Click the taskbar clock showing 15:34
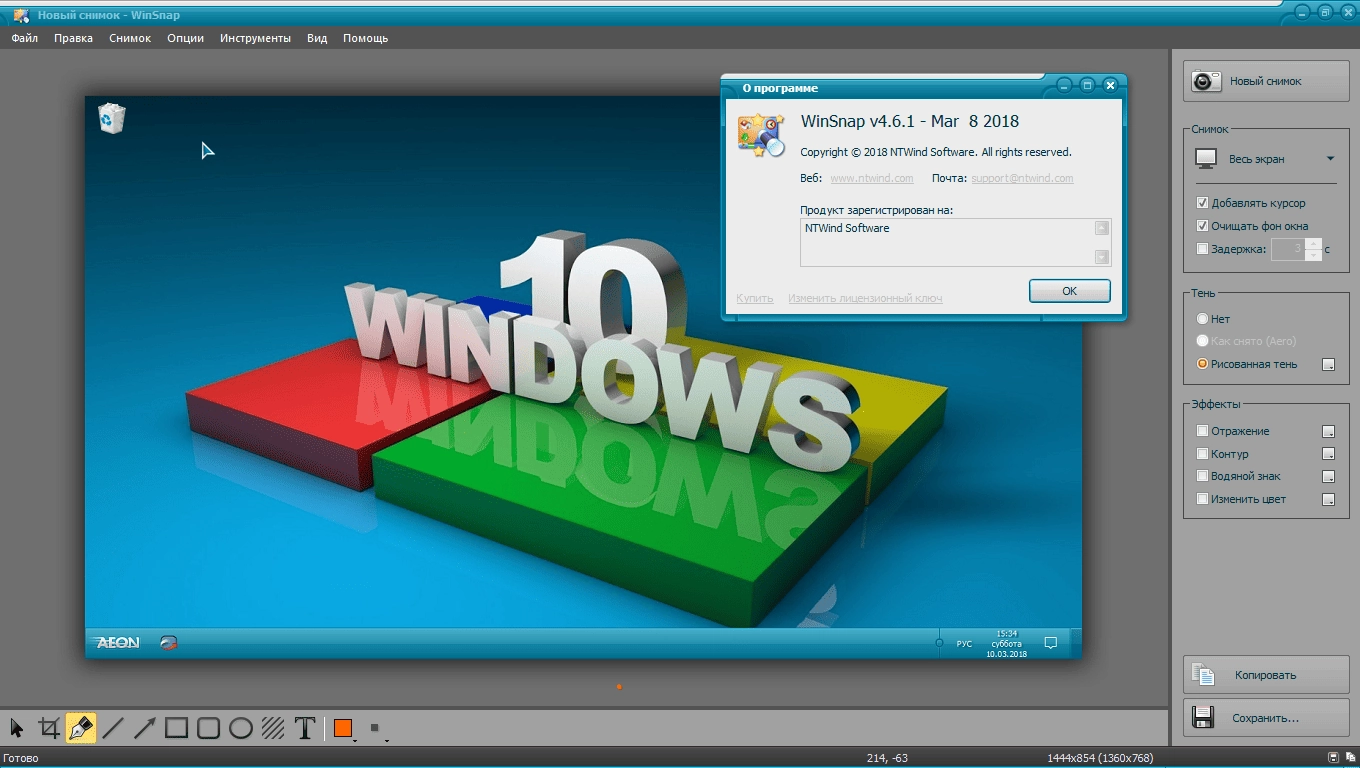1360x768 pixels. tap(1006, 643)
